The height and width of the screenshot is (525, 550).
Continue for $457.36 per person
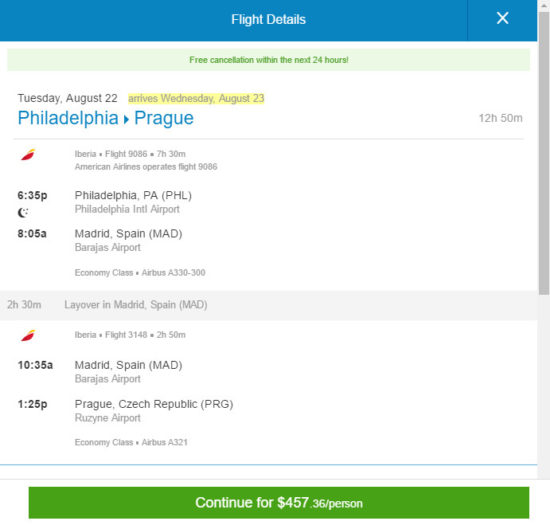coord(279,503)
